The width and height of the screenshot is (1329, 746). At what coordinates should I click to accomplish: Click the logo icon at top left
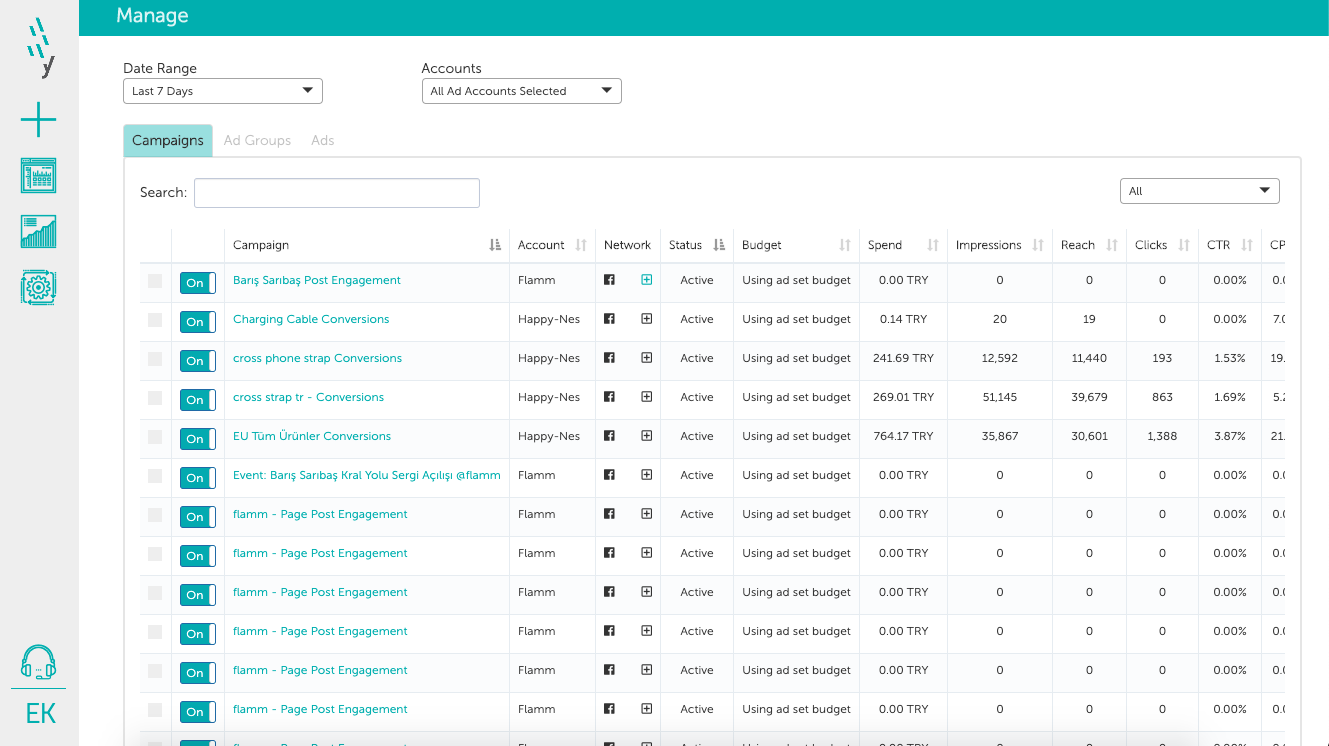click(x=40, y=47)
